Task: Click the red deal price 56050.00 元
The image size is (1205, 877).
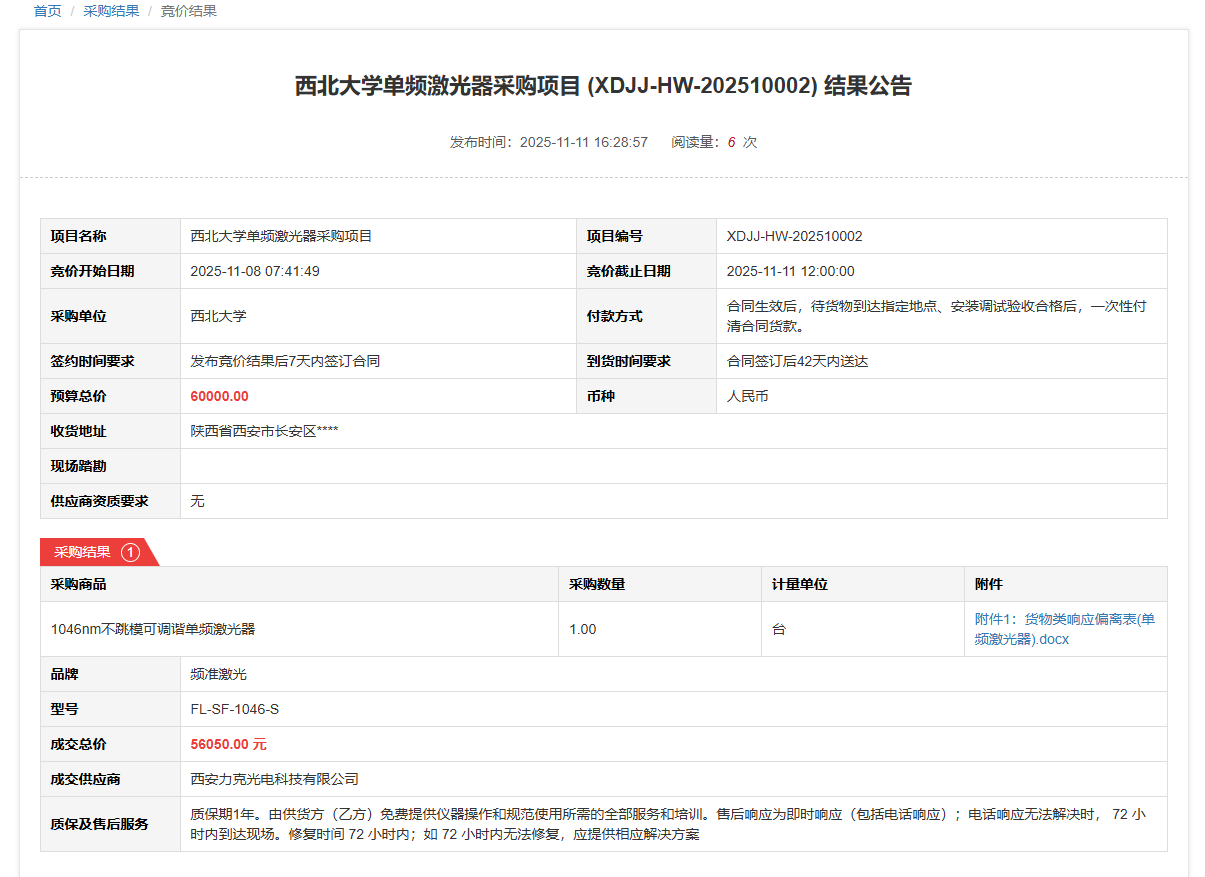Action: (228, 744)
